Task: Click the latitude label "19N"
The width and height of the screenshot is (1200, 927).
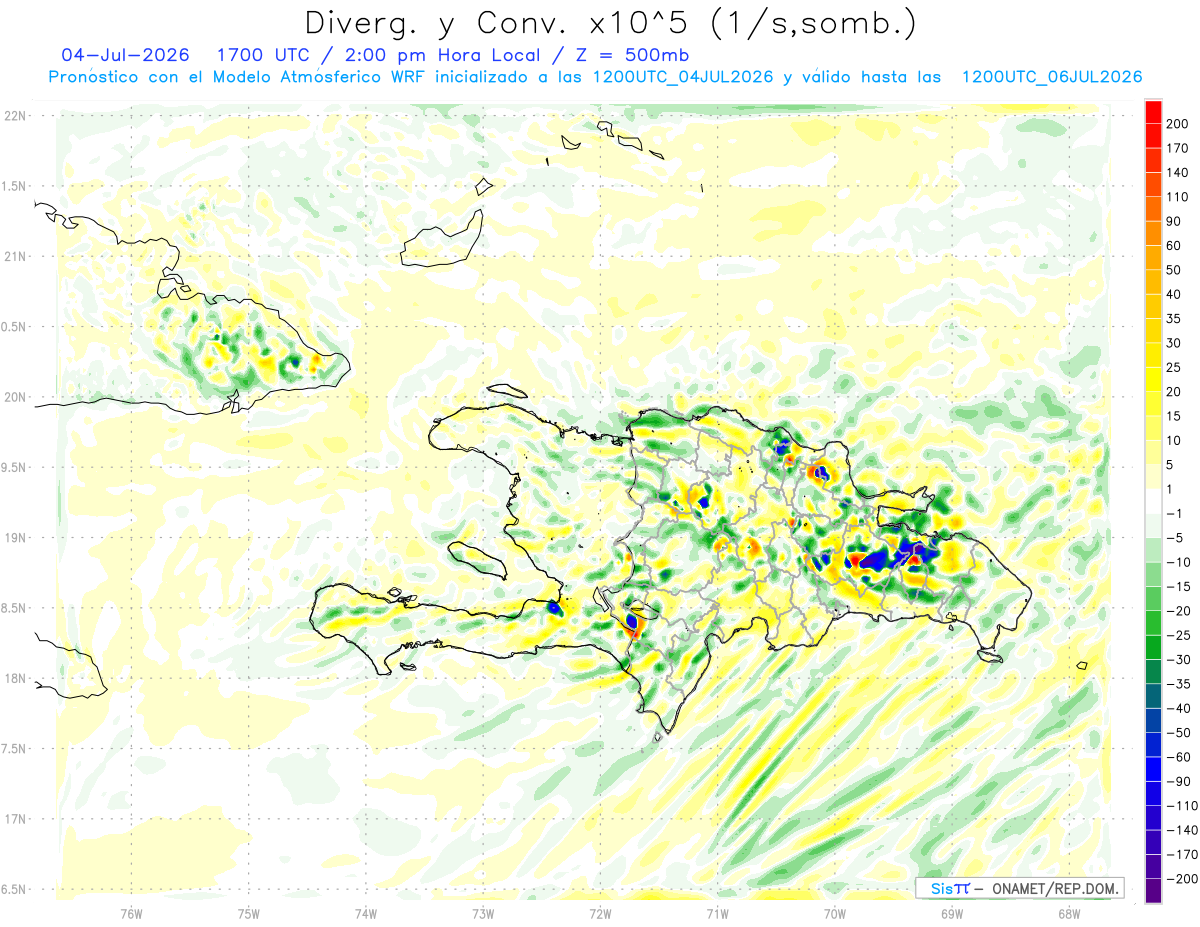Action: coord(15,538)
